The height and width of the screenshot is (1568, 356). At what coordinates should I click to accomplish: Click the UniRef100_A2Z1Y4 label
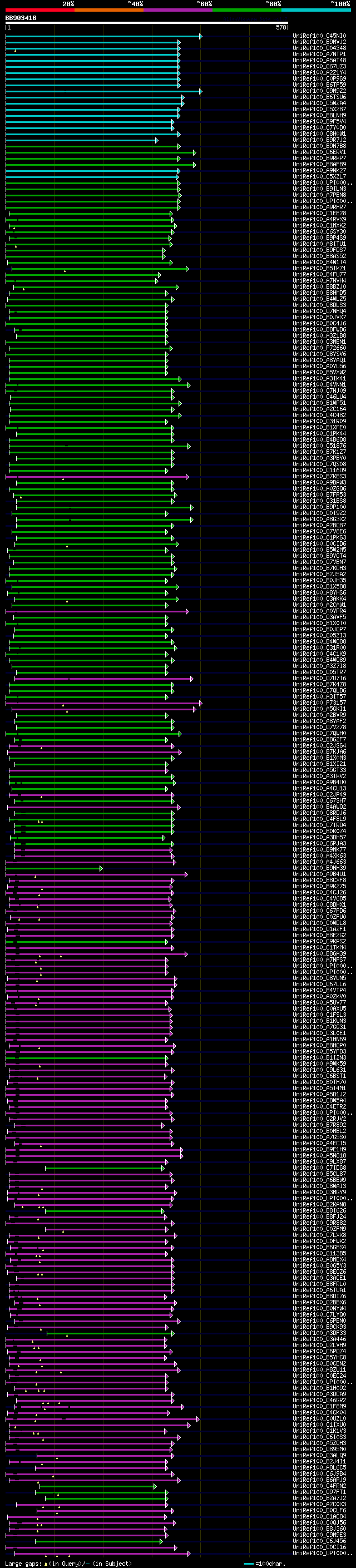[x=319, y=72]
